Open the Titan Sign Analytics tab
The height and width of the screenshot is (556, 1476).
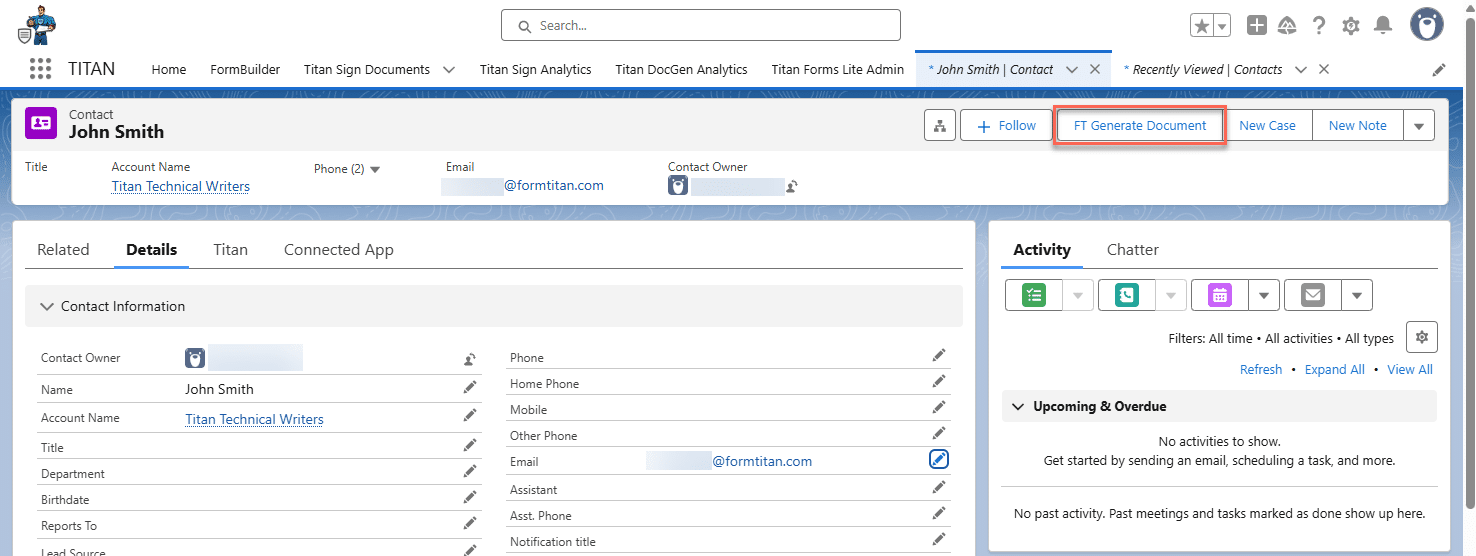535,70
